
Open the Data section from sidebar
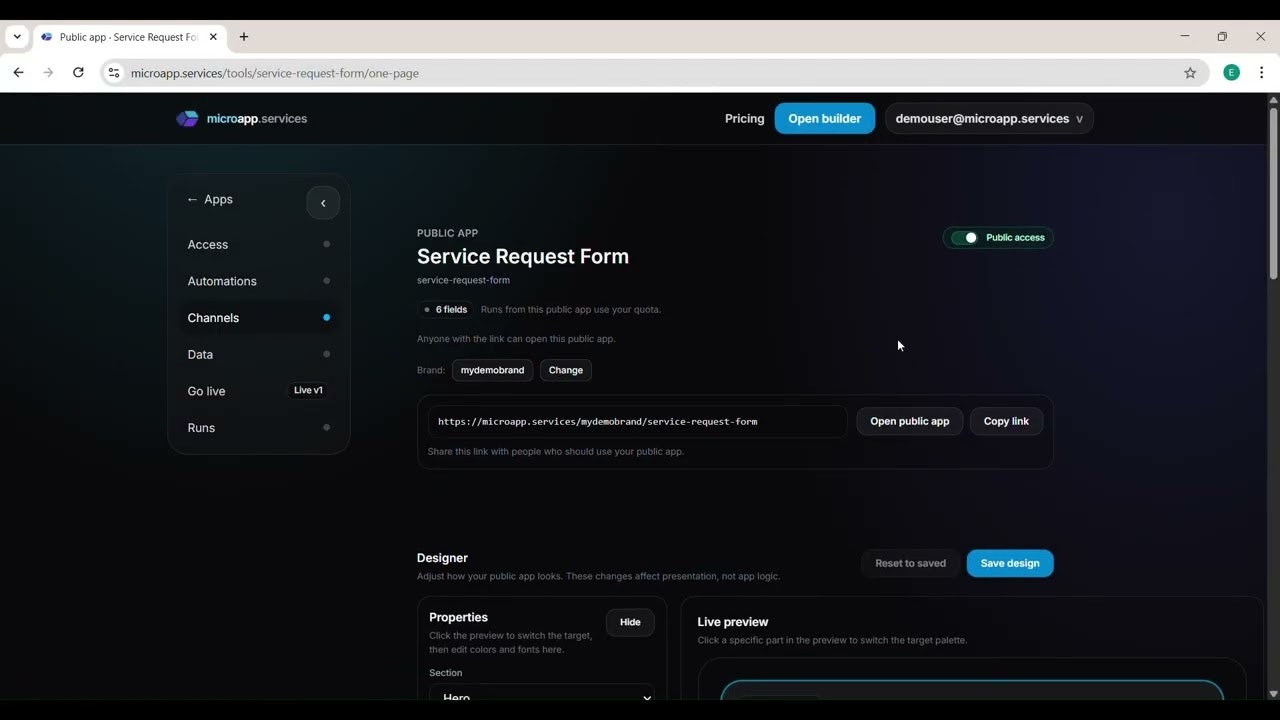click(200, 354)
